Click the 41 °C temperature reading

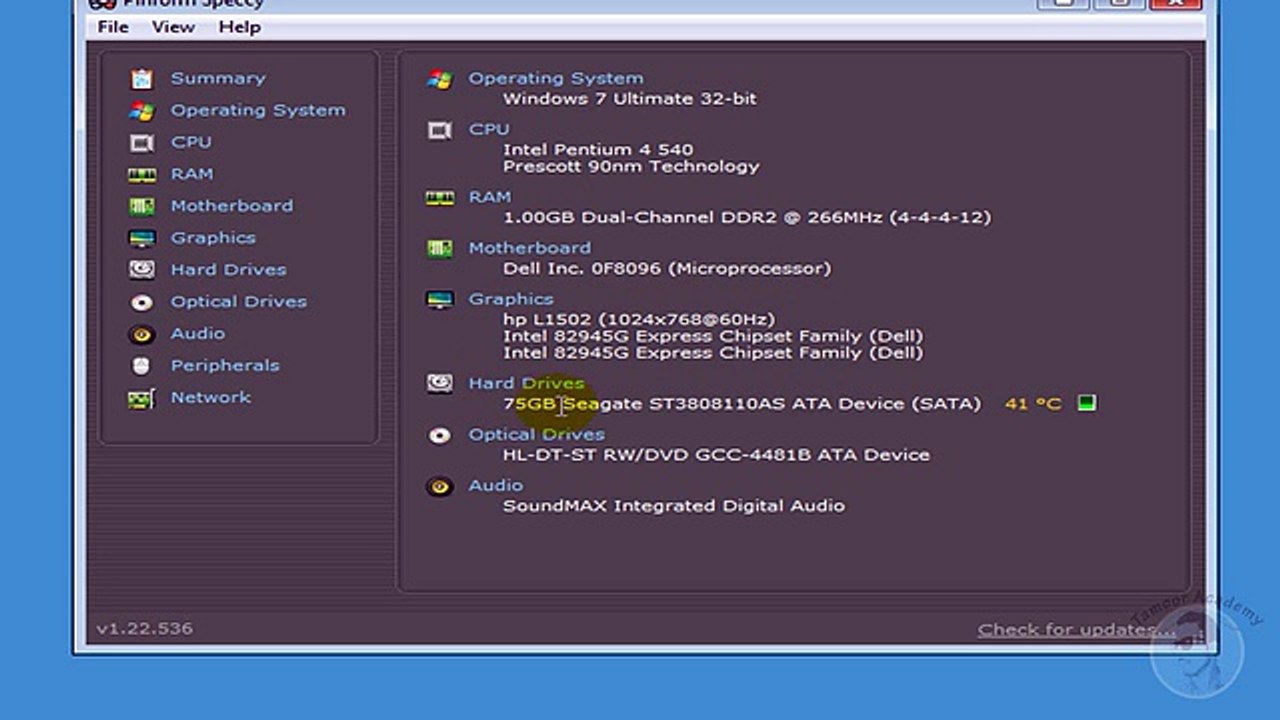coord(1033,404)
